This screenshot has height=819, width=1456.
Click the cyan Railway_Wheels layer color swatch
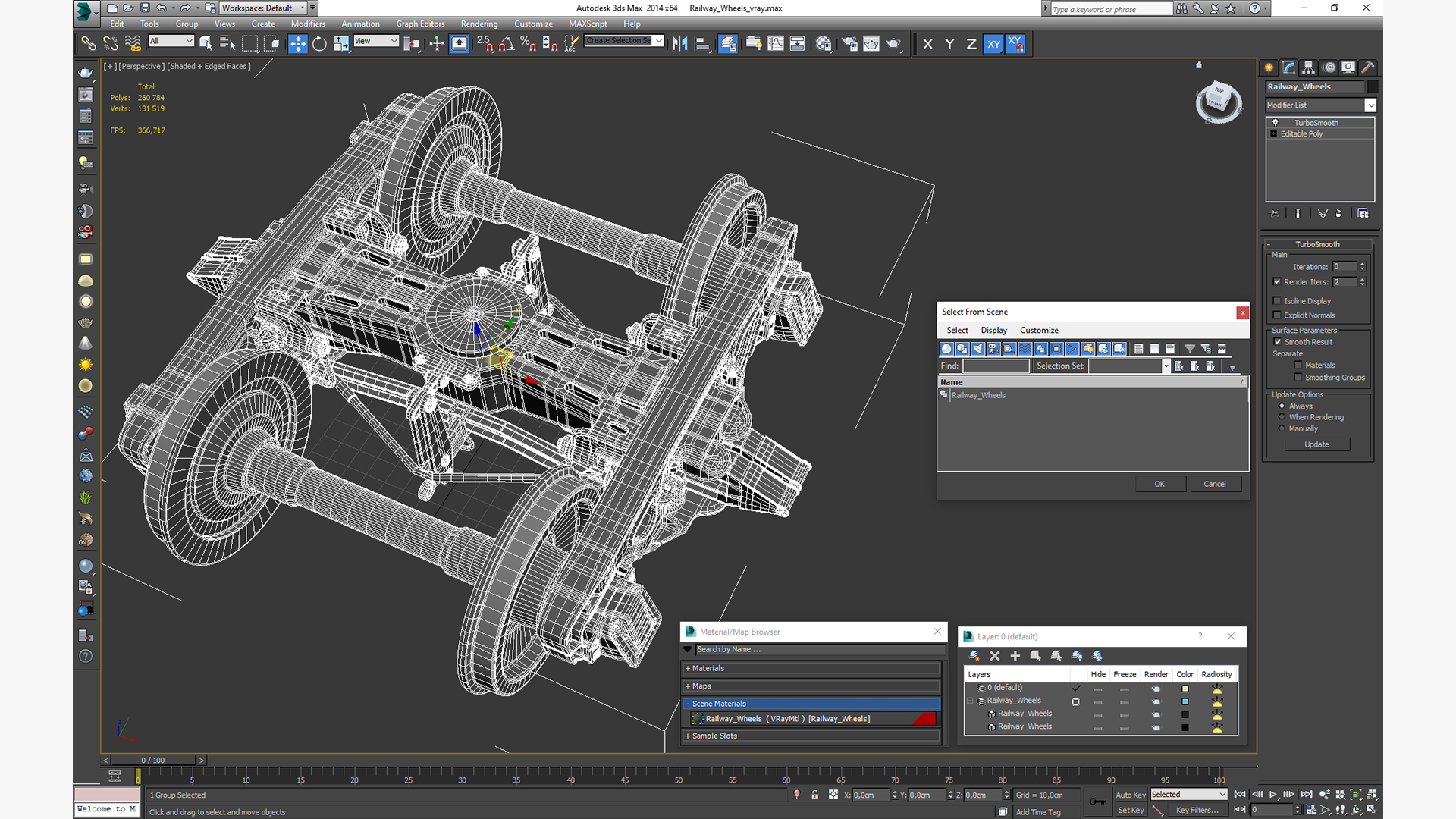pyautogui.click(x=1185, y=701)
